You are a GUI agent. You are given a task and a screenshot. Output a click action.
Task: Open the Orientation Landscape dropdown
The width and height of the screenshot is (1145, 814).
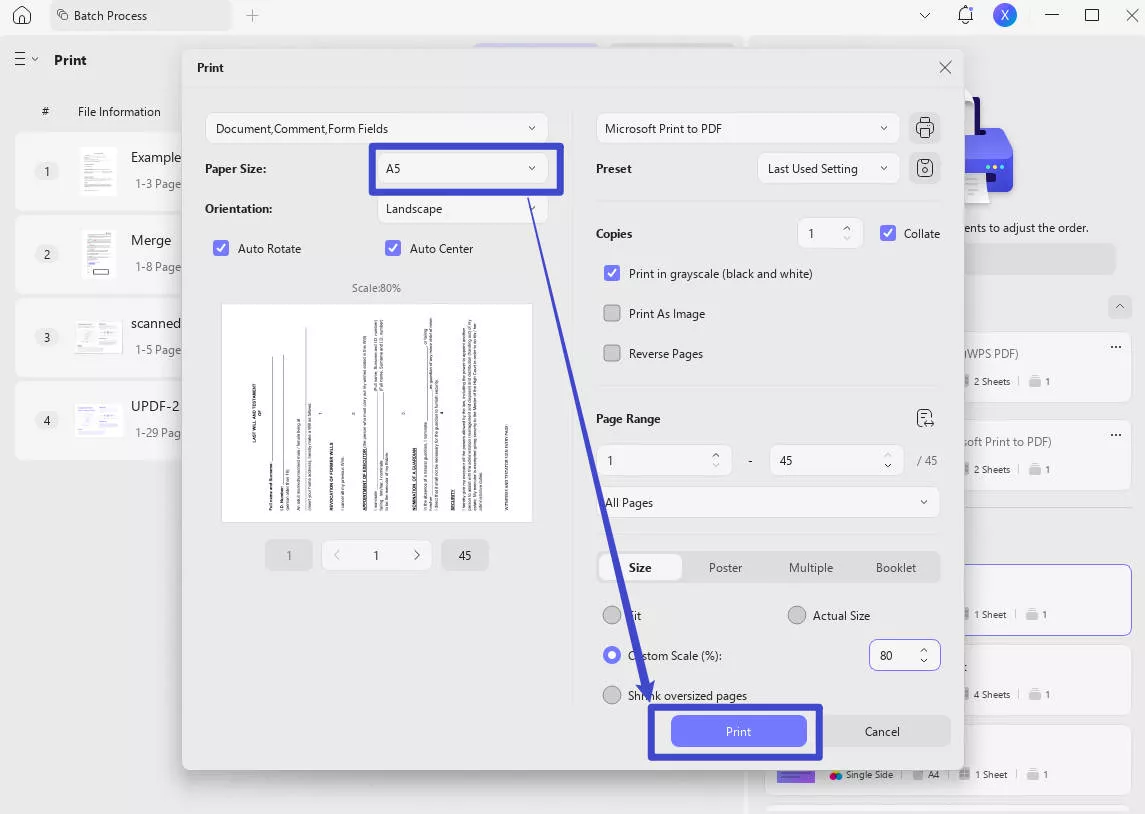(462, 209)
